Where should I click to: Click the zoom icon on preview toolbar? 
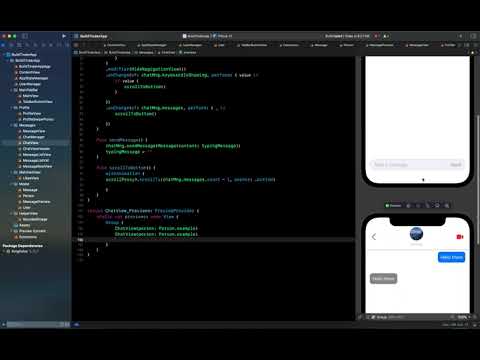447,205
